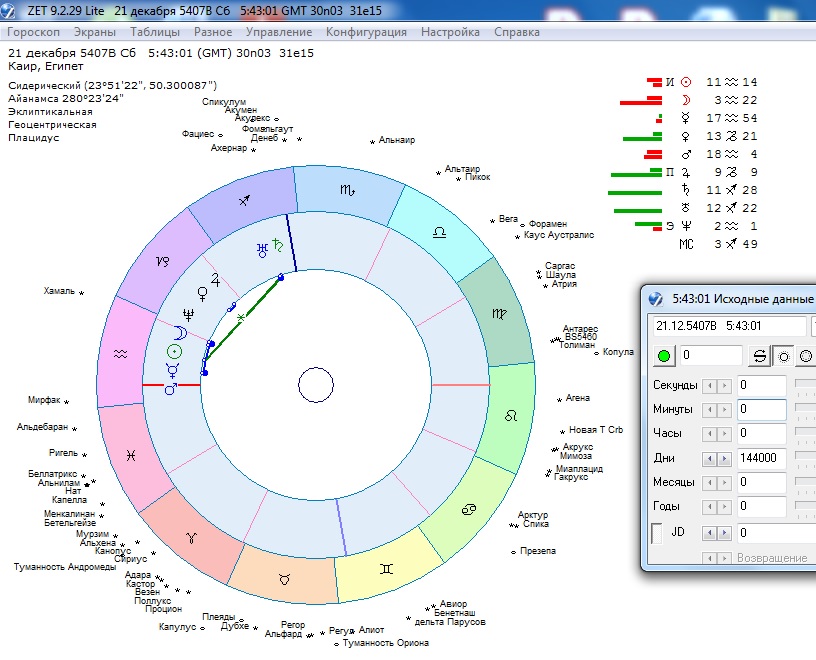Click the Mercury glyph in the chart

[172, 370]
